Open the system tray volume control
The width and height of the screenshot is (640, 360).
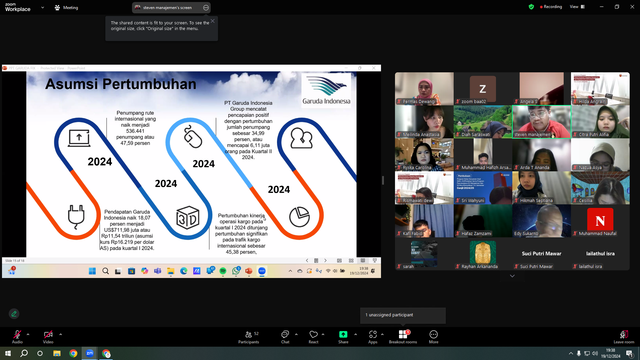tap(595, 353)
